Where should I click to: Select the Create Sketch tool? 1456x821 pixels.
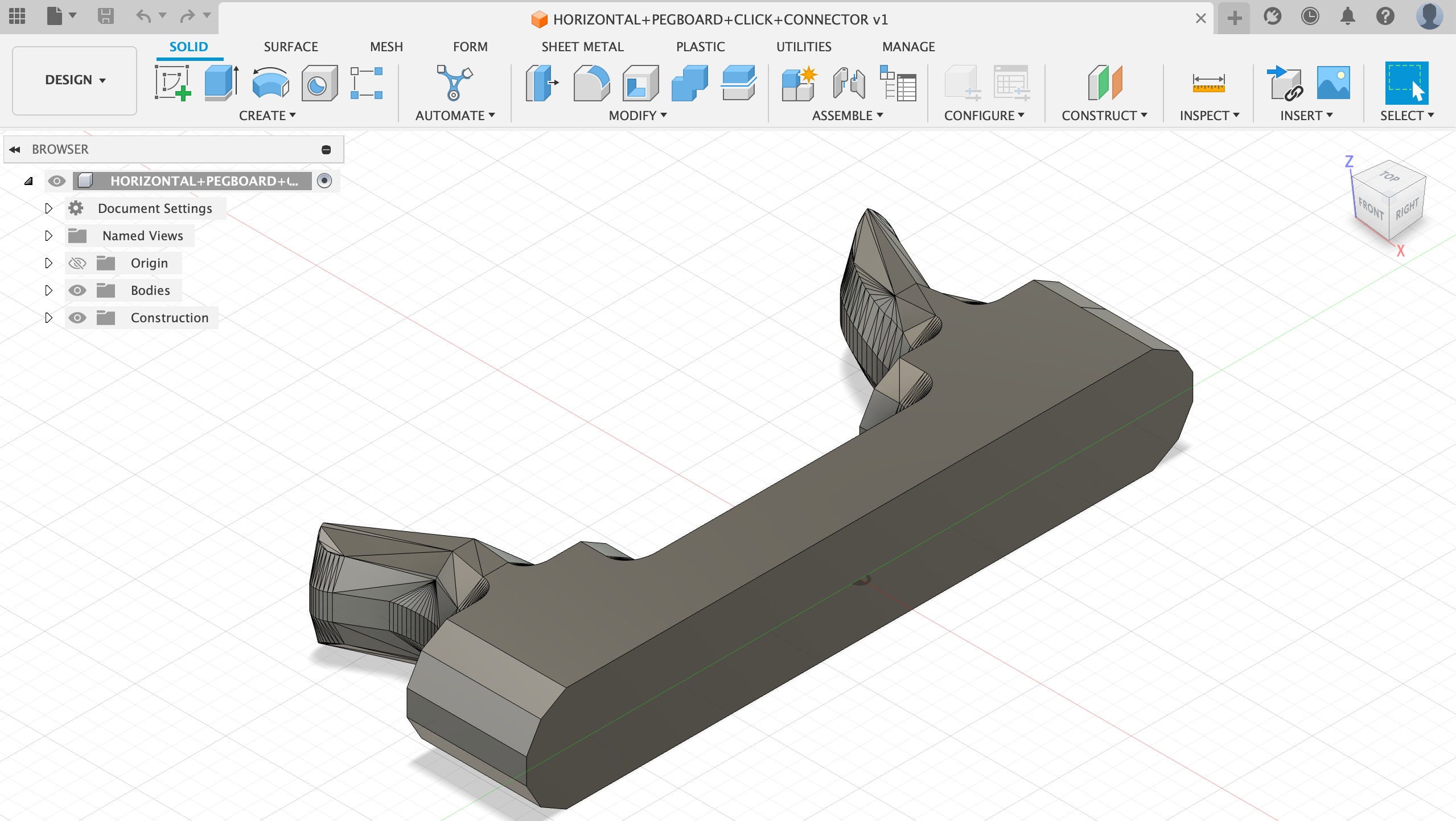[172, 83]
